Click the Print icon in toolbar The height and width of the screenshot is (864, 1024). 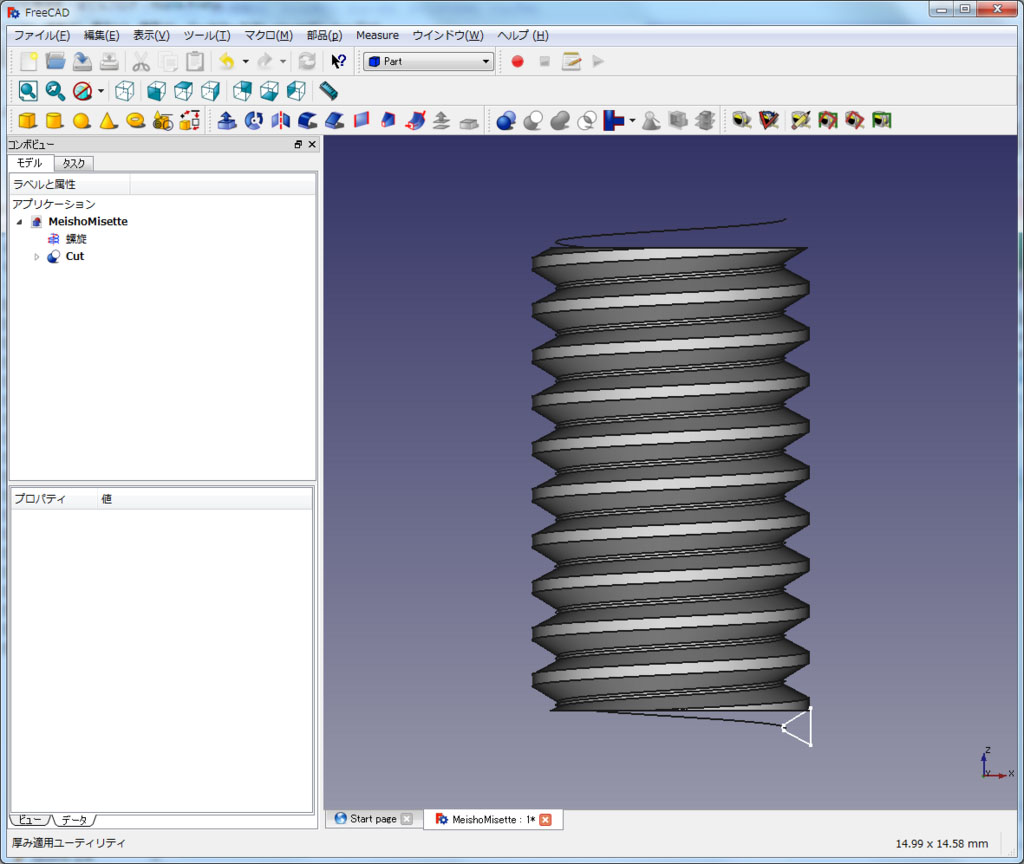(x=109, y=61)
